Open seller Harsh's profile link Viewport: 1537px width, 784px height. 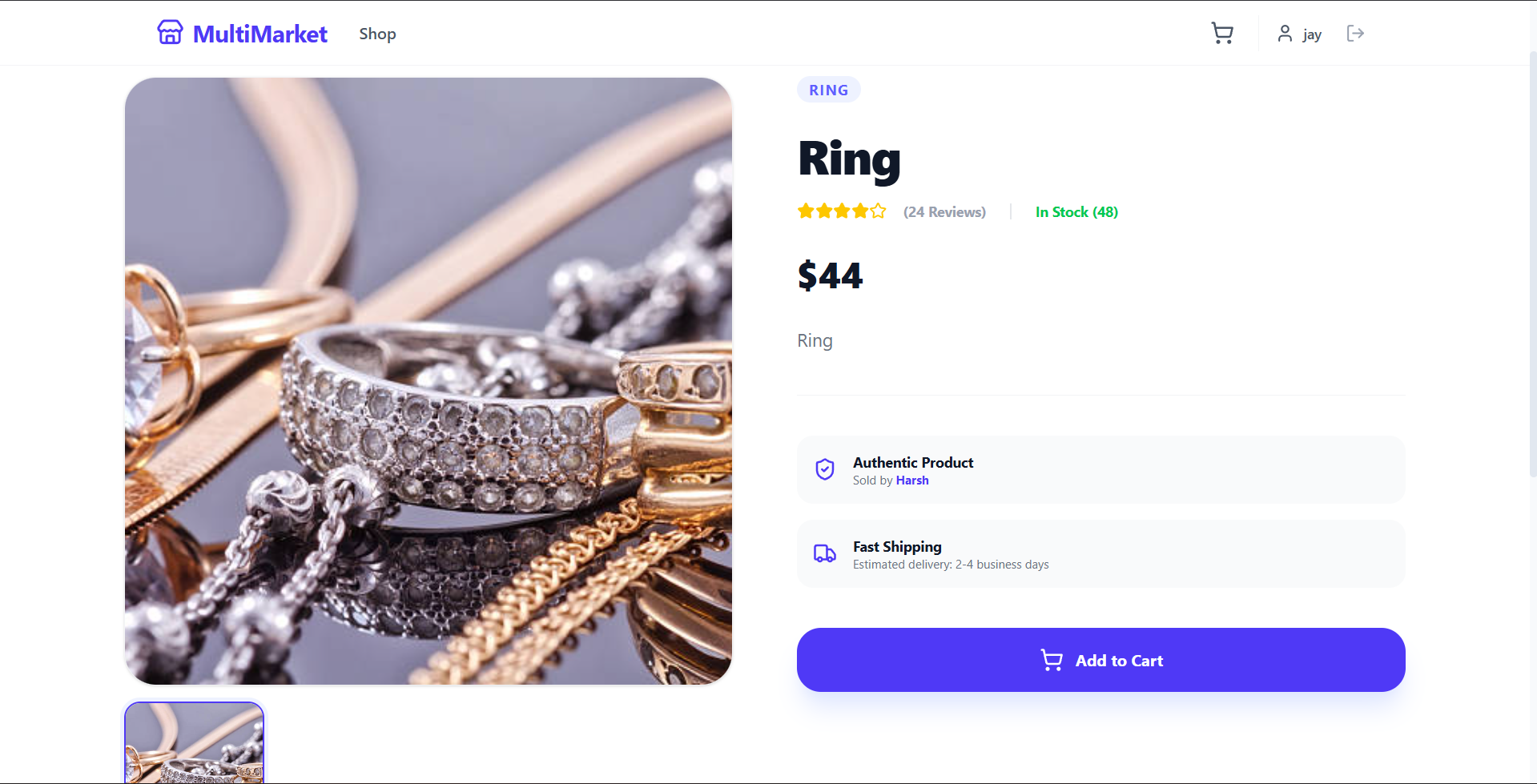[912, 480]
